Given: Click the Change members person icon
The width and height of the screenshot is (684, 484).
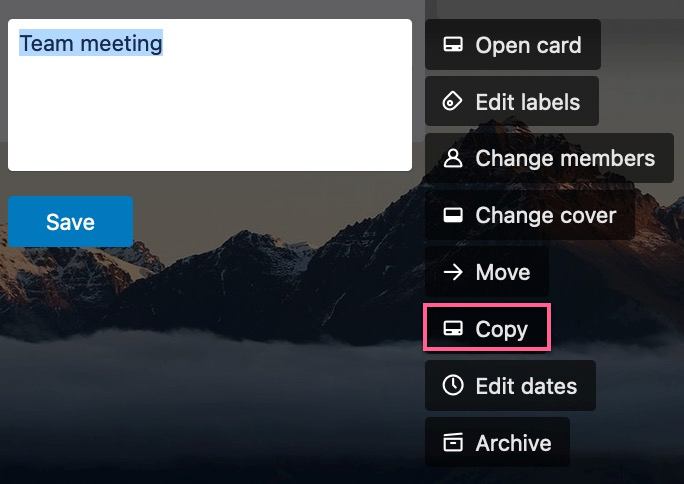Looking at the screenshot, I should coord(453,158).
